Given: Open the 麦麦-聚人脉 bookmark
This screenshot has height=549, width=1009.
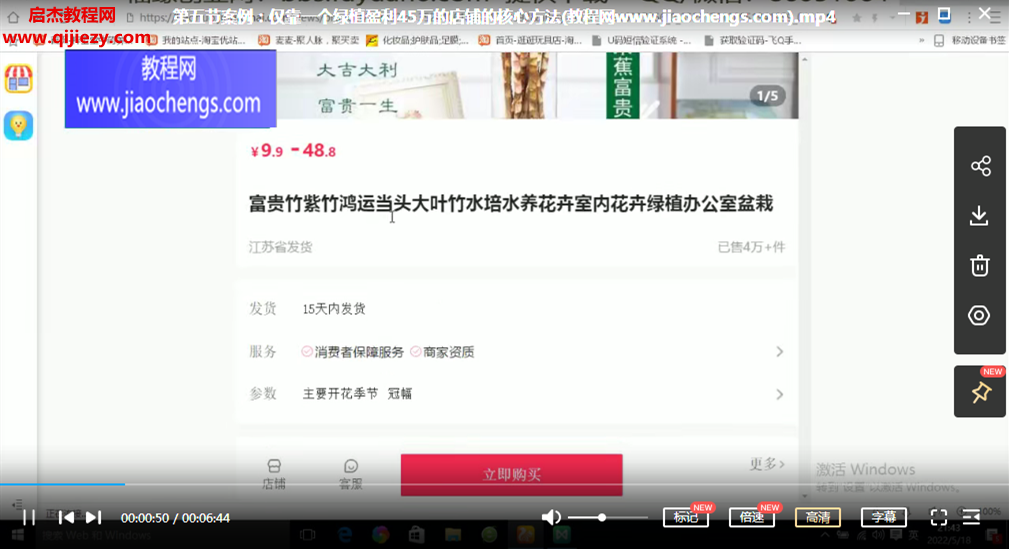Looking at the screenshot, I should click(308, 40).
